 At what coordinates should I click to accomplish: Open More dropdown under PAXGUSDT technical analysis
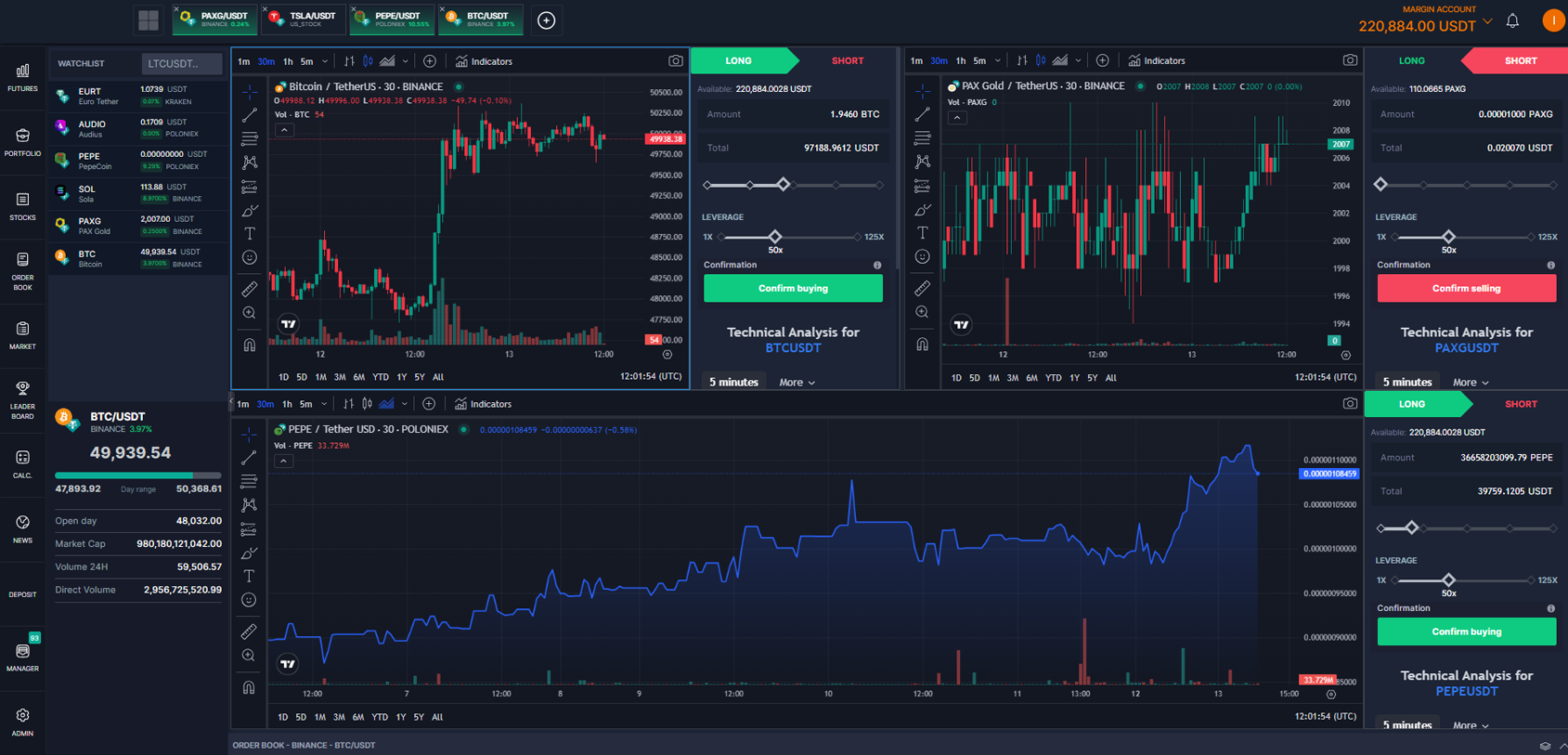pos(1471,383)
